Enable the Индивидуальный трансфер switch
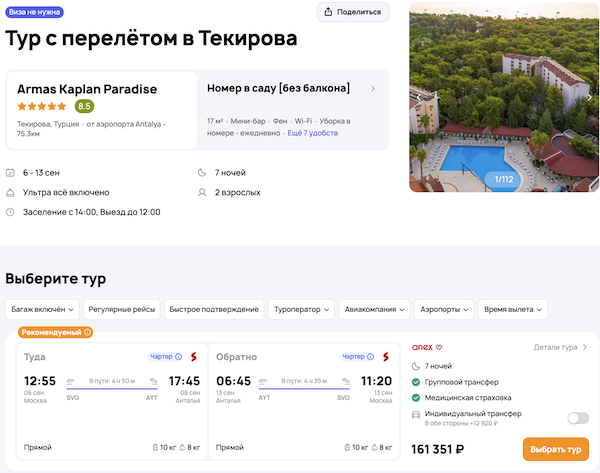This screenshot has width=600, height=473. coord(577,418)
